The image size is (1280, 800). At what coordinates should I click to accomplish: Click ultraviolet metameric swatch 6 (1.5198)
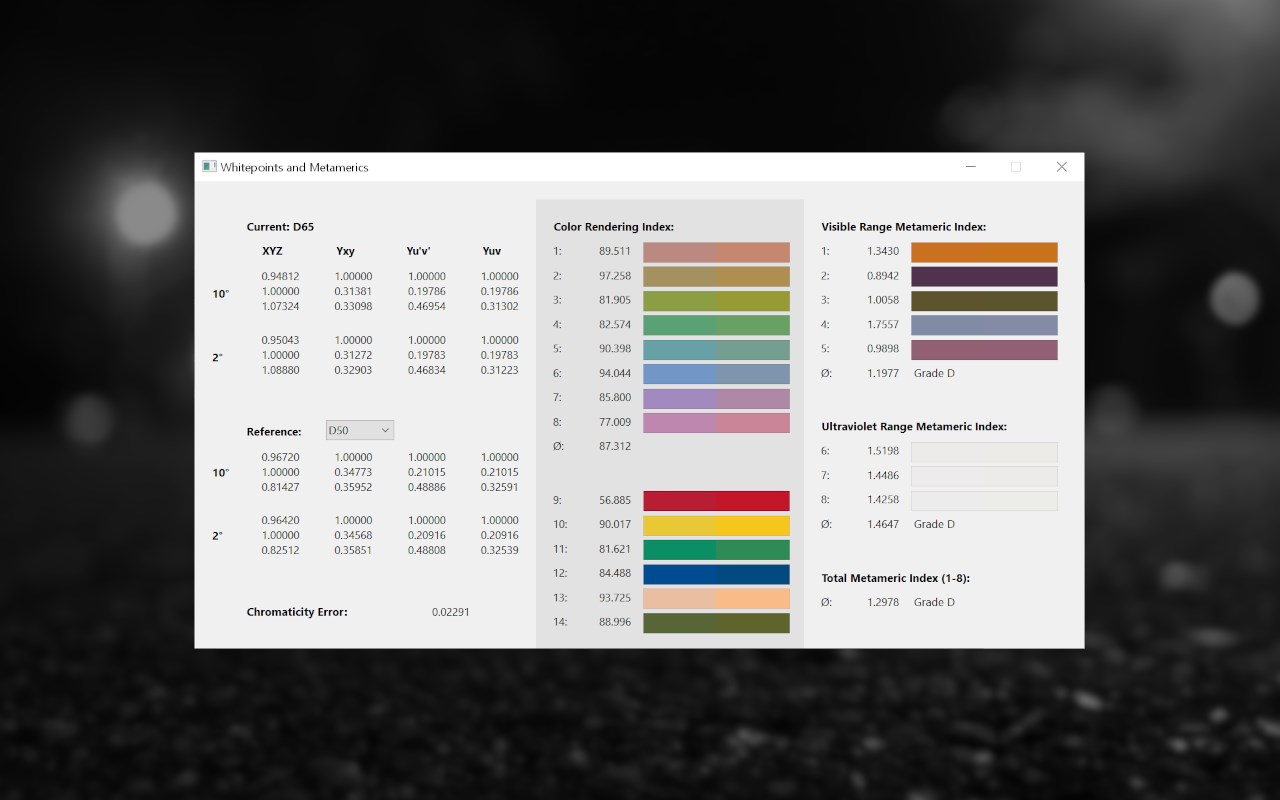point(984,452)
